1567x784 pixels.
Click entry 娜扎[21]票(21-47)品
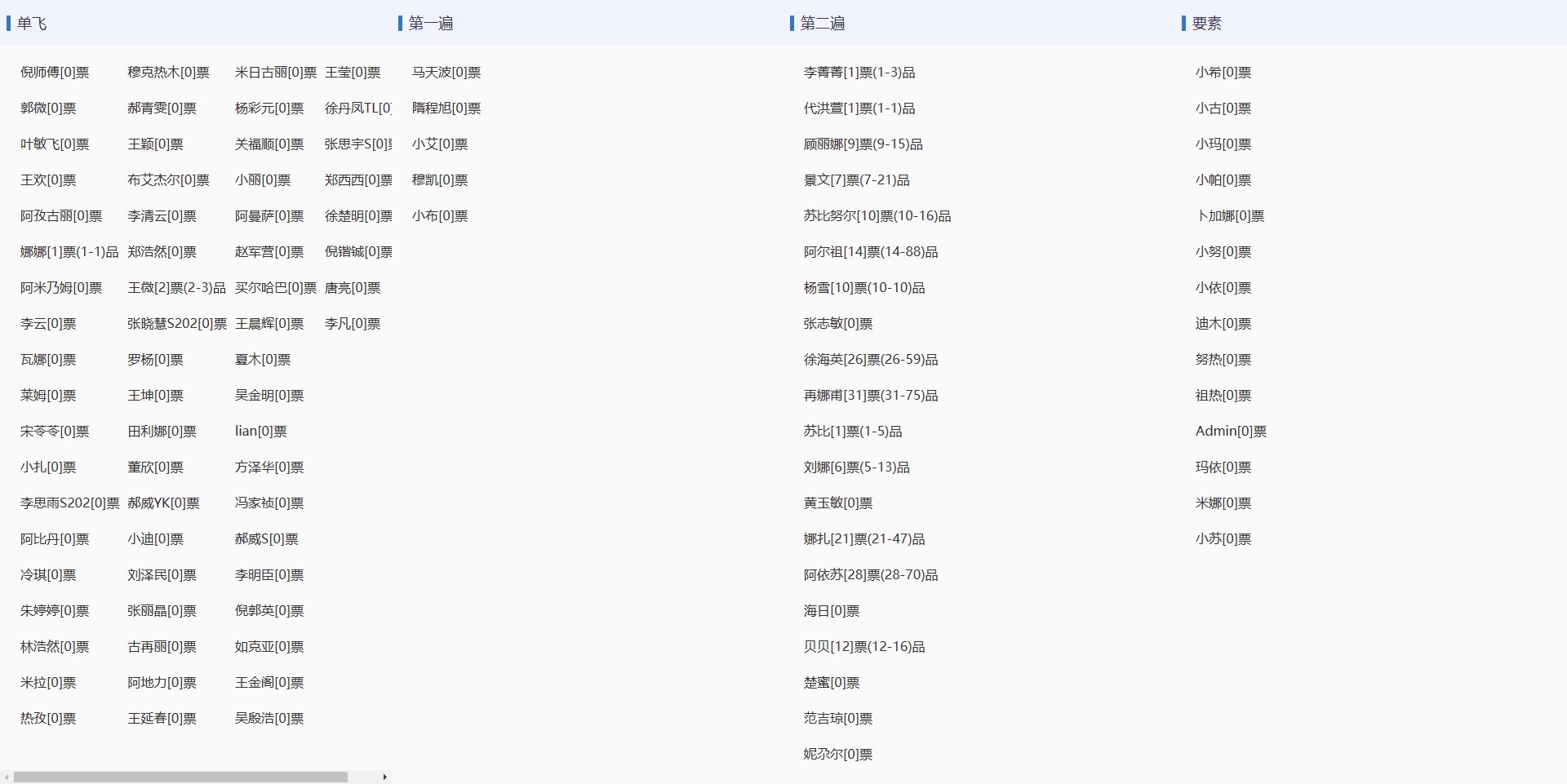coord(864,539)
